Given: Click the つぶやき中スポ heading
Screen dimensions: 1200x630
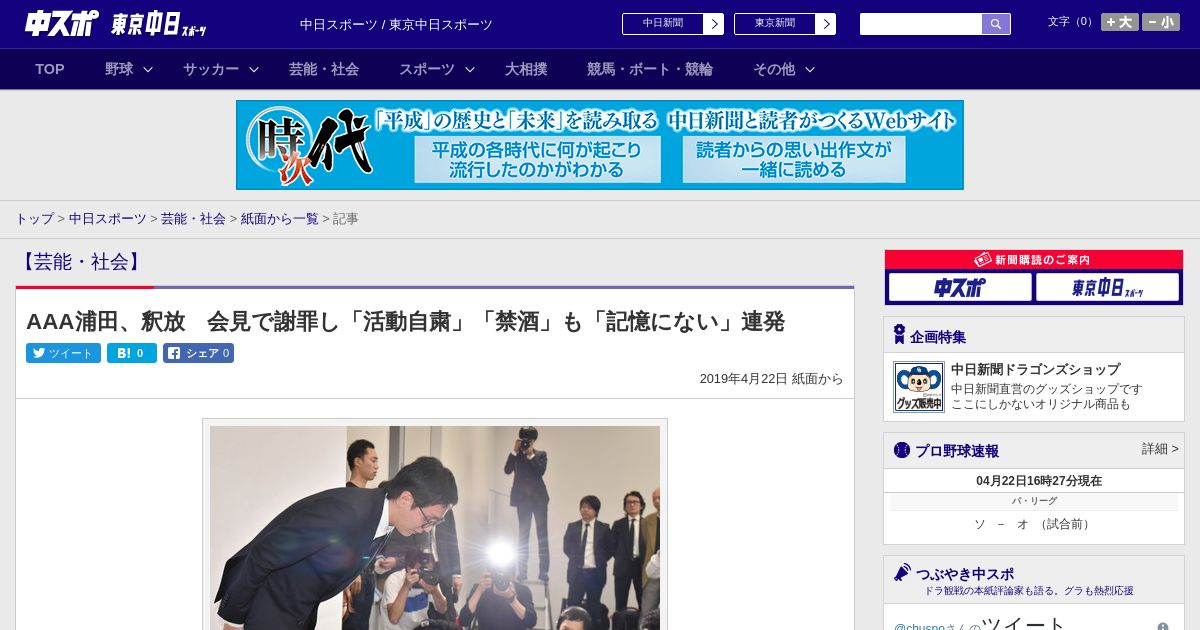Looking at the screenshot, I should click(x=965, y=574).
